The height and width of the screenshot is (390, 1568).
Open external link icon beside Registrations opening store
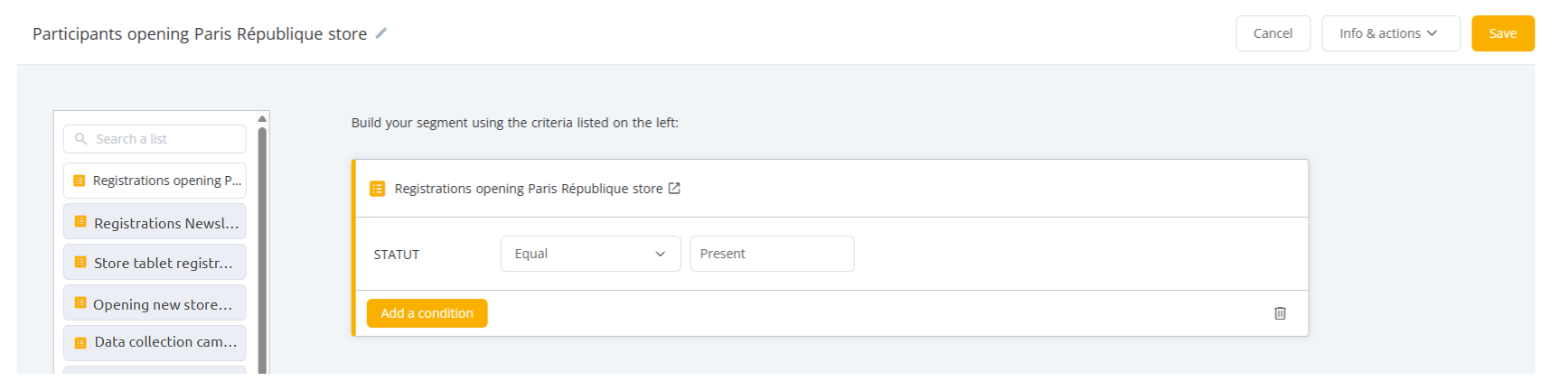coord(674,189)
